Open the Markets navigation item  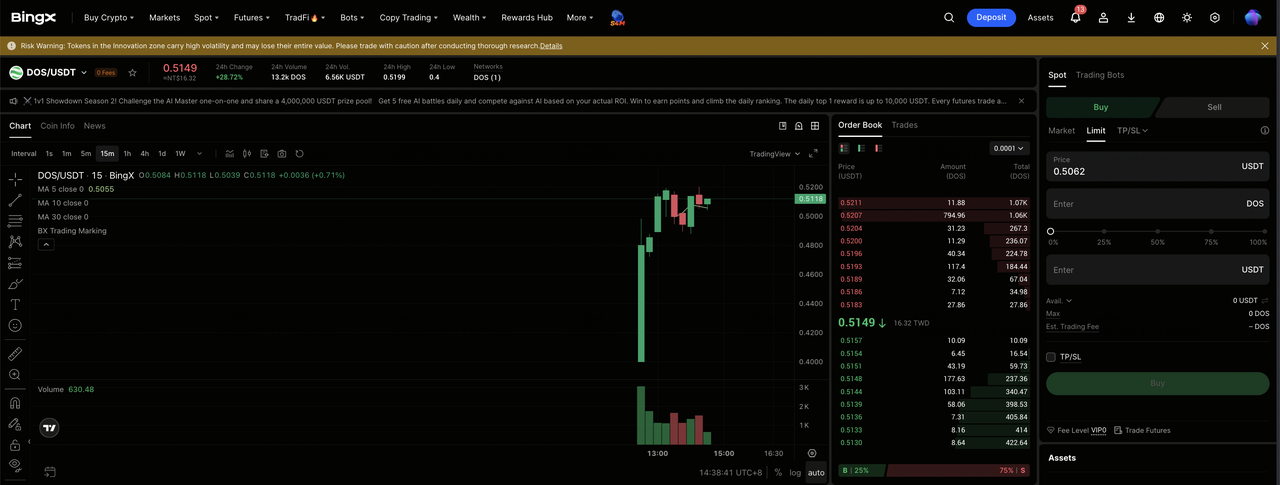click(164, 17)
